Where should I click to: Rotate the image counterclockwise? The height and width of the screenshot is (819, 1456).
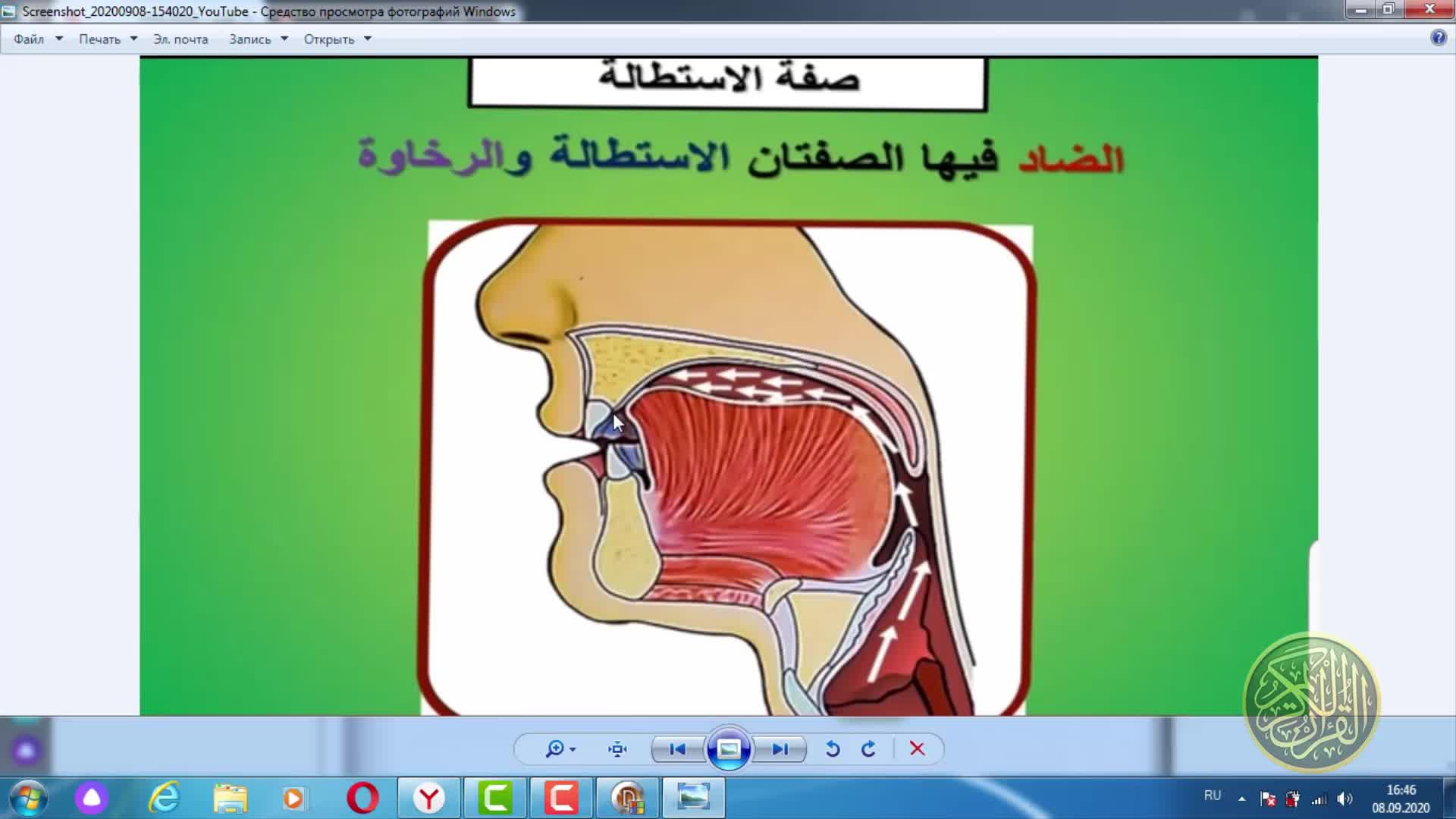point(833,749)
